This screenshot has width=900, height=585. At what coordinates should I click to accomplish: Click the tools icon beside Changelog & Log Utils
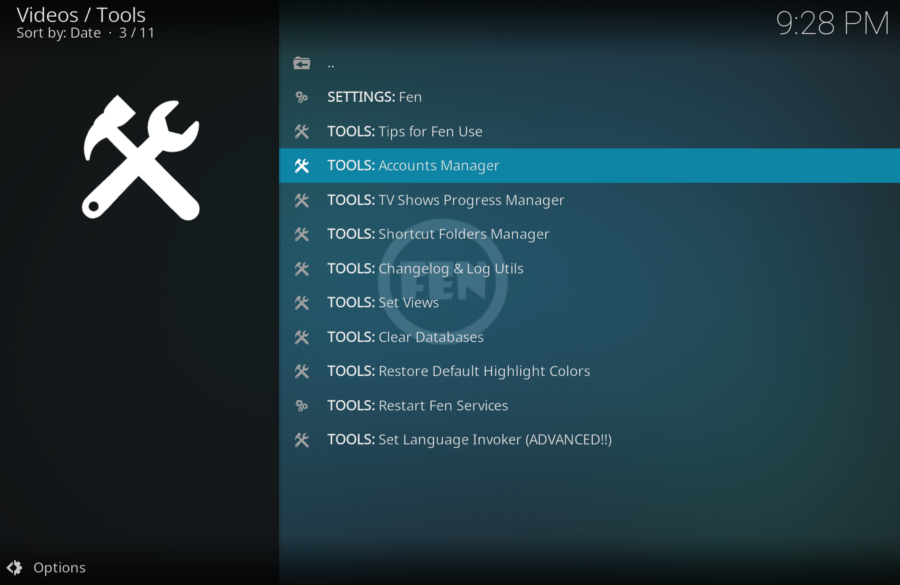[x=301, y=269]
